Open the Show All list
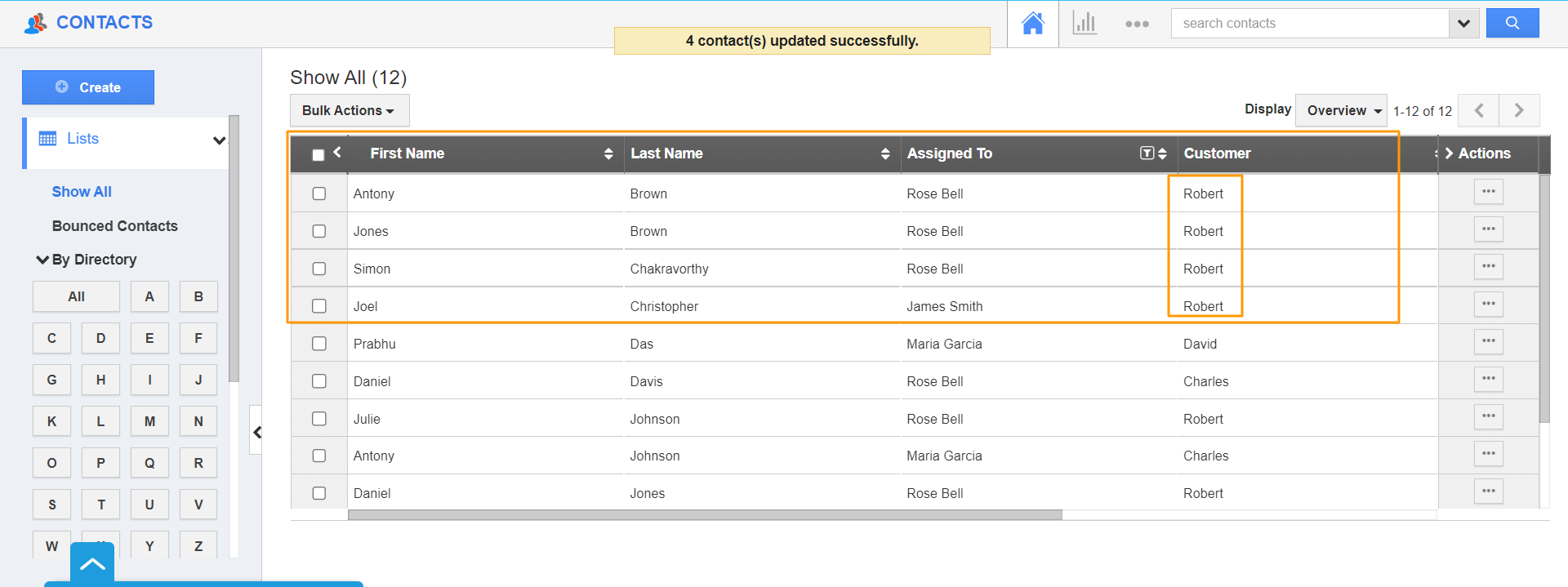The height and width of the screenshot is (587, 1568). point(82,192)
